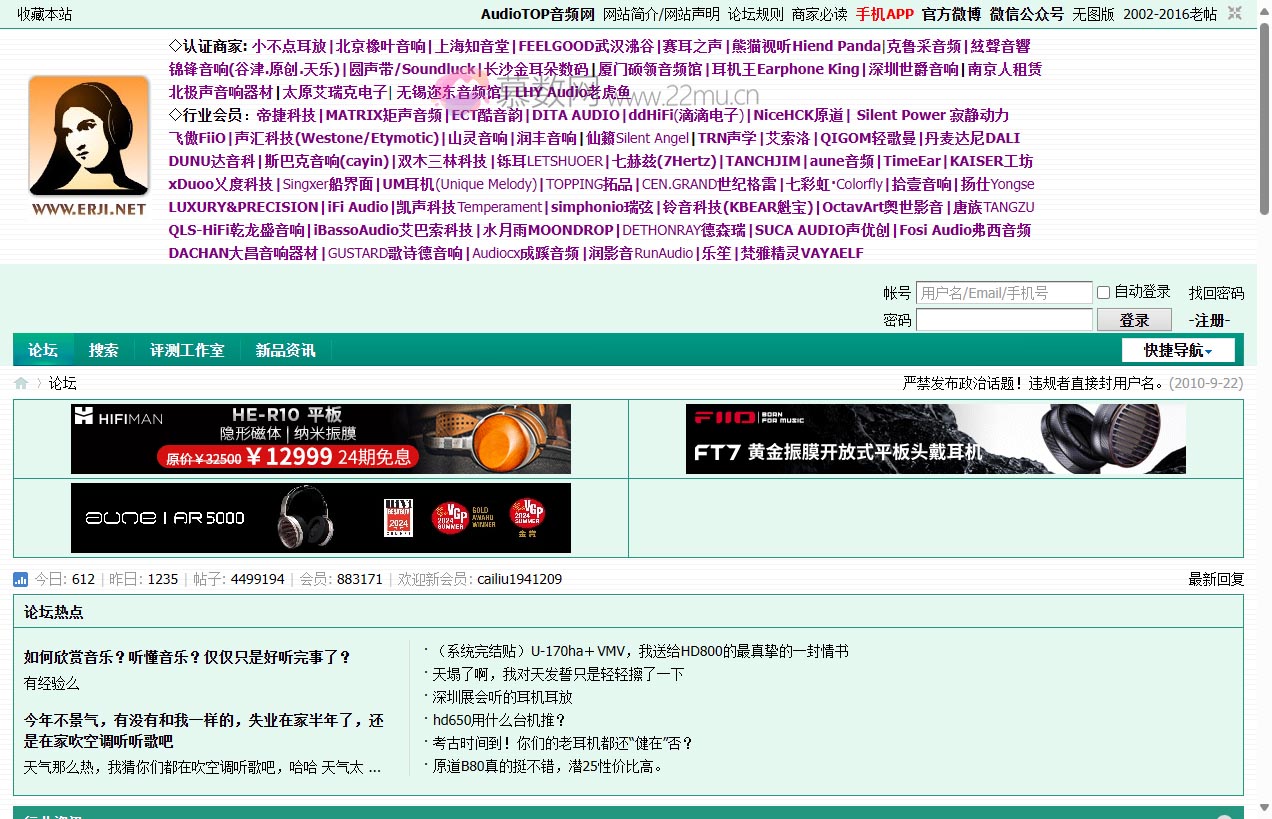Click the home icon in the breadcrumb bar
The width and height of the screenshot is (1272, 819).
point(20,382)
